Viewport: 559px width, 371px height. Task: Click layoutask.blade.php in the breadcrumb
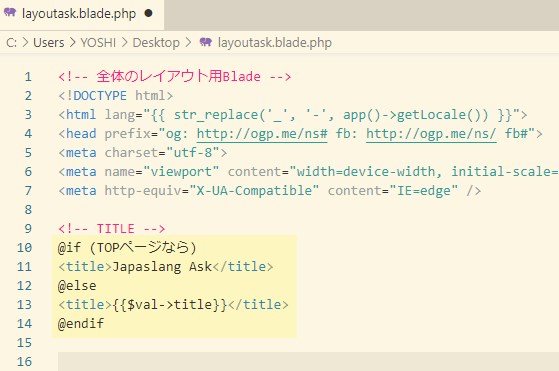(275, 43)
